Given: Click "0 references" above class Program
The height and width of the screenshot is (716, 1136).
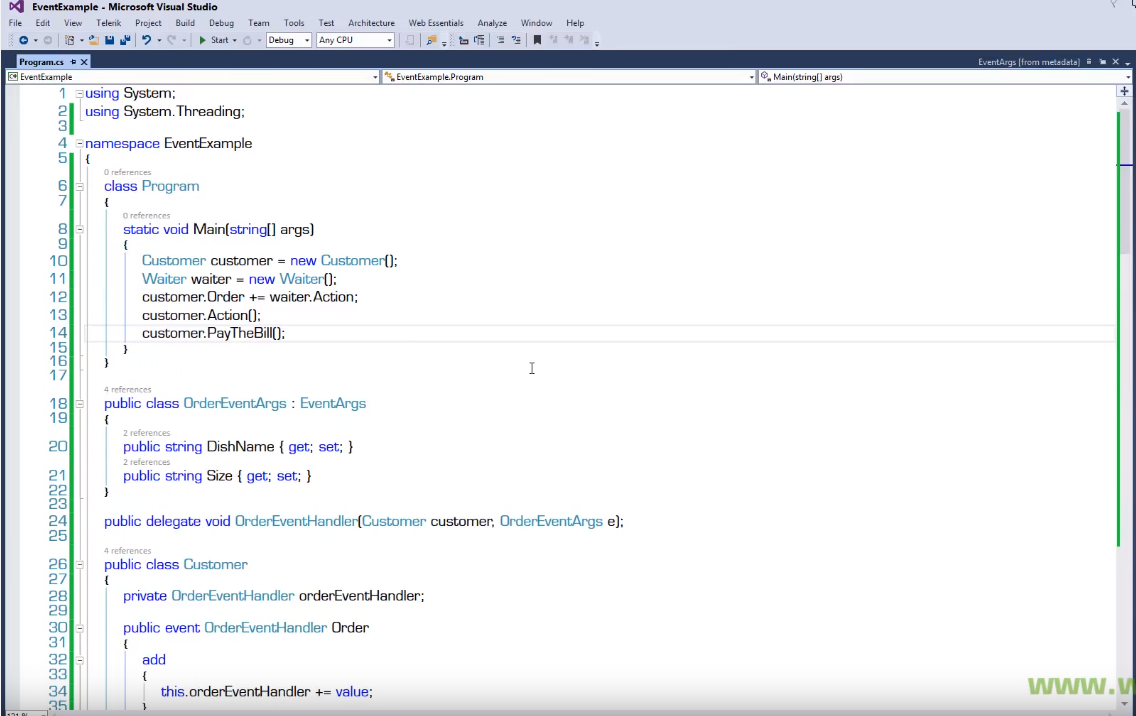Looking at the screenshot, I should [x=128, y=172].
